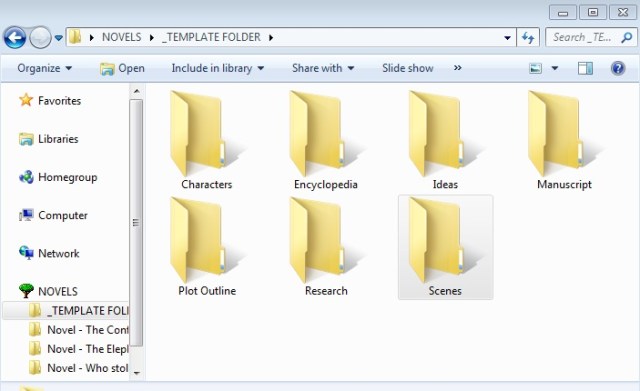This screenshot has height=391, width=640.
Task: Select _TEMPLATE FOLDER breadcrumb segment
Action: coord(211,37)
